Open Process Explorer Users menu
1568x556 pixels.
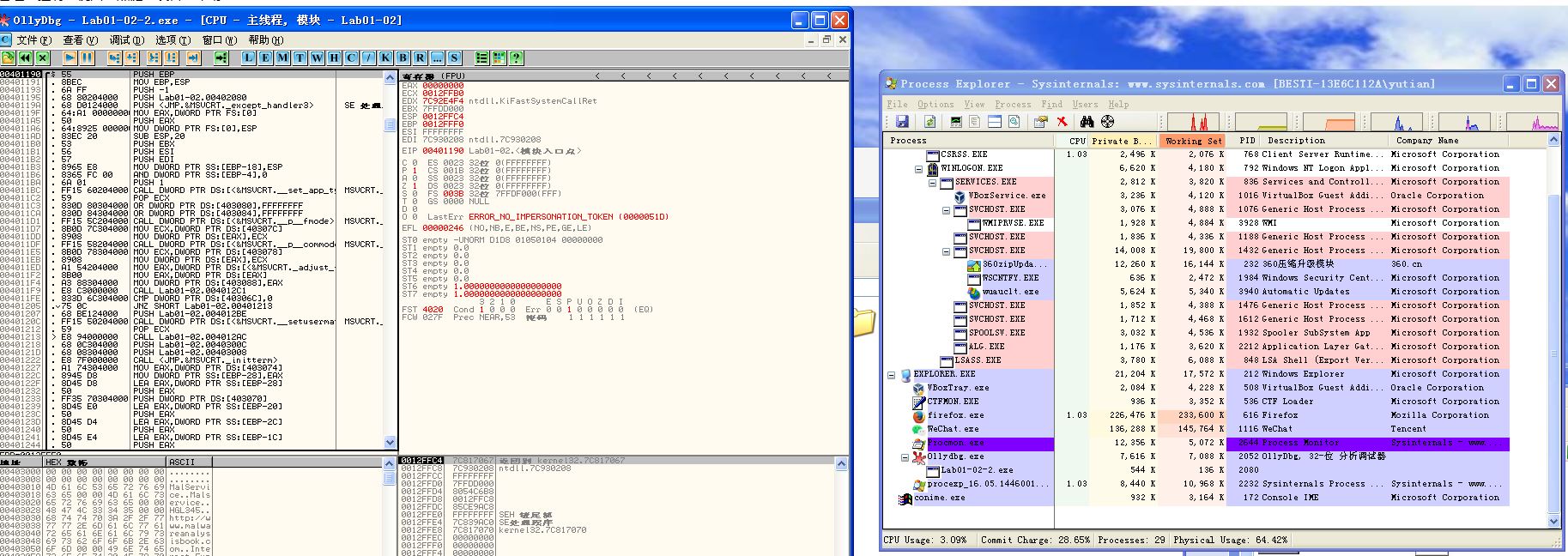tap(1085, 104)
